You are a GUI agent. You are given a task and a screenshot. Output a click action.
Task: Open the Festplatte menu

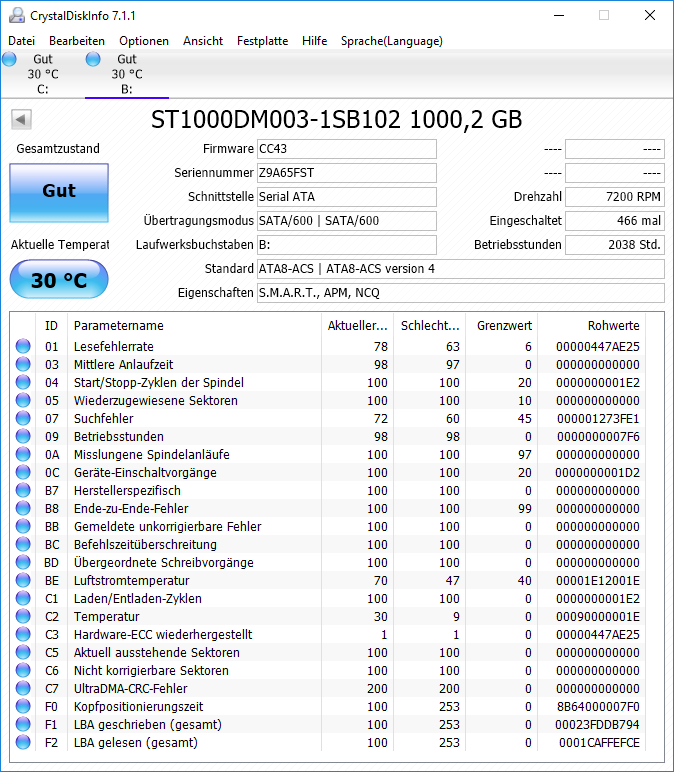(x=262, y=41)
